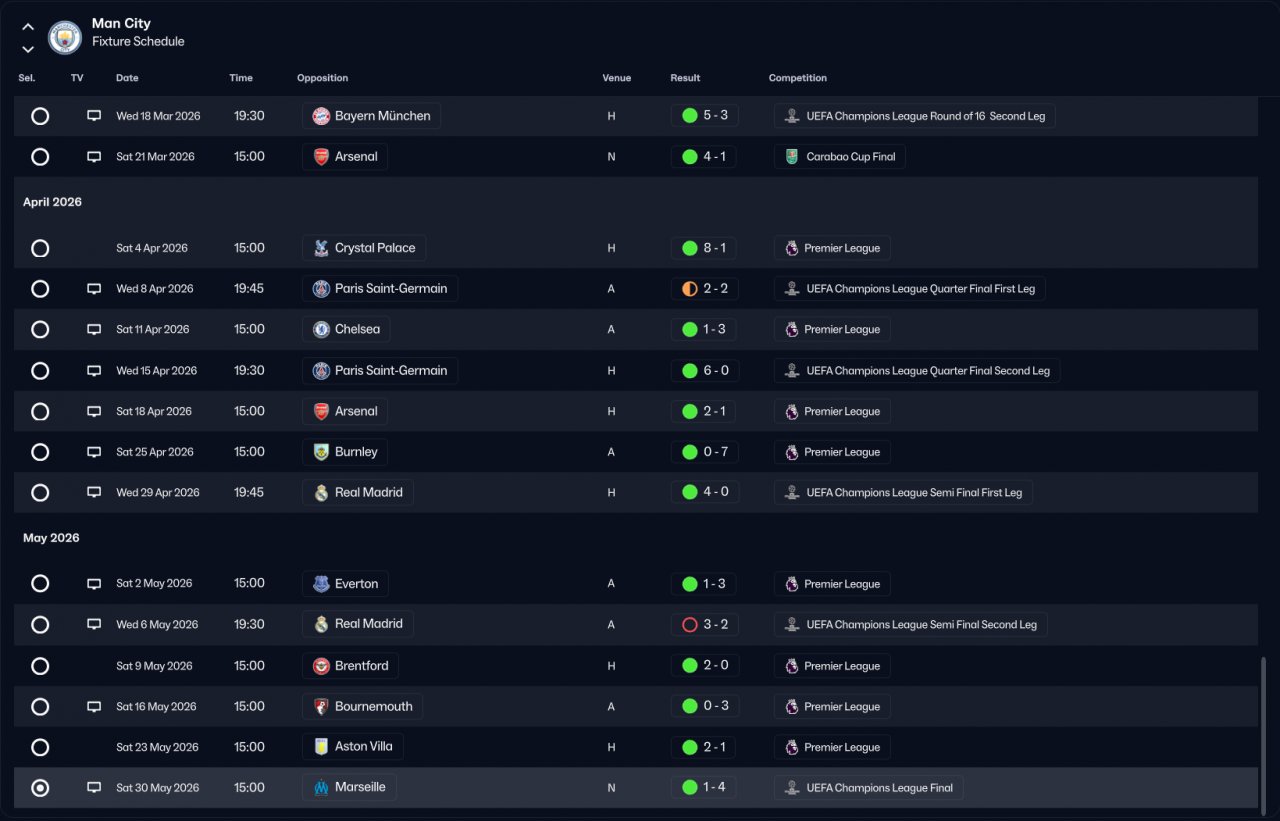Sort by the Result column header
Screen dimensions: 1280x821
click(685, 78)
